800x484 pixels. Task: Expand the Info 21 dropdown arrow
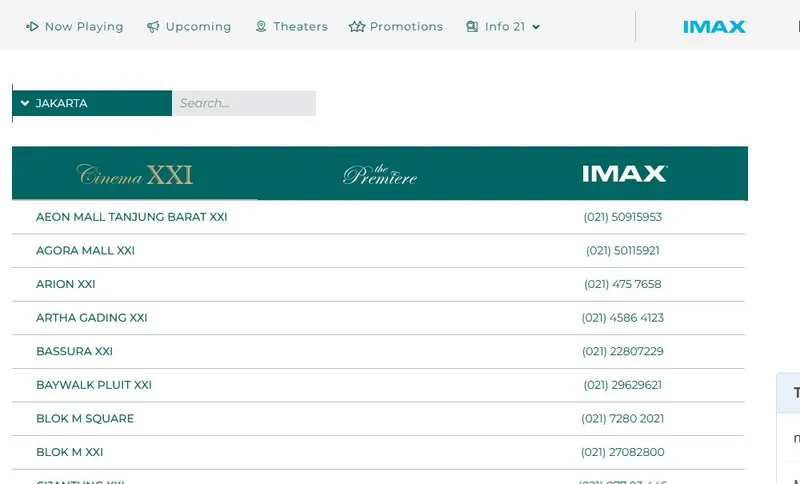(x=536, y=27)
